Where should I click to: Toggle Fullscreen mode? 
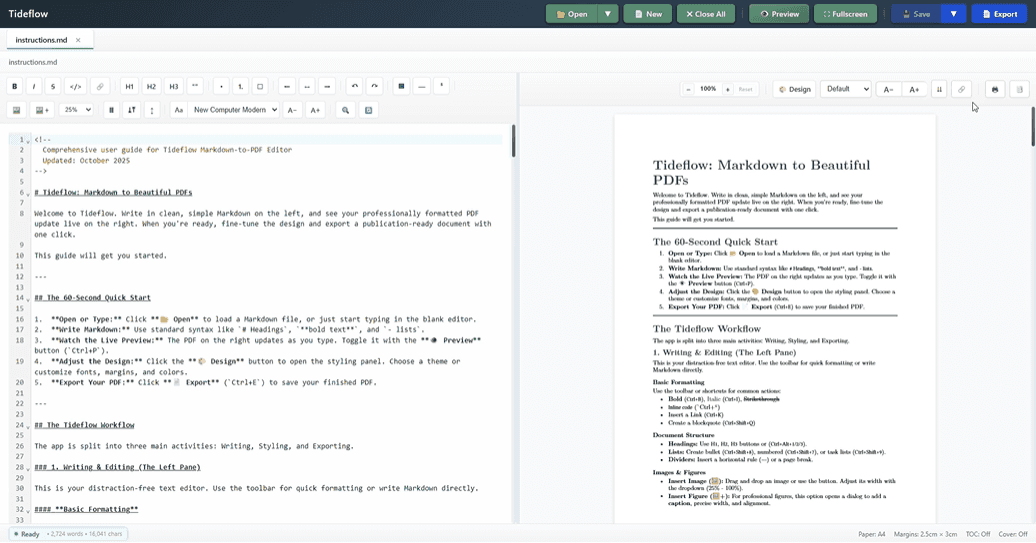coord(845,14)
